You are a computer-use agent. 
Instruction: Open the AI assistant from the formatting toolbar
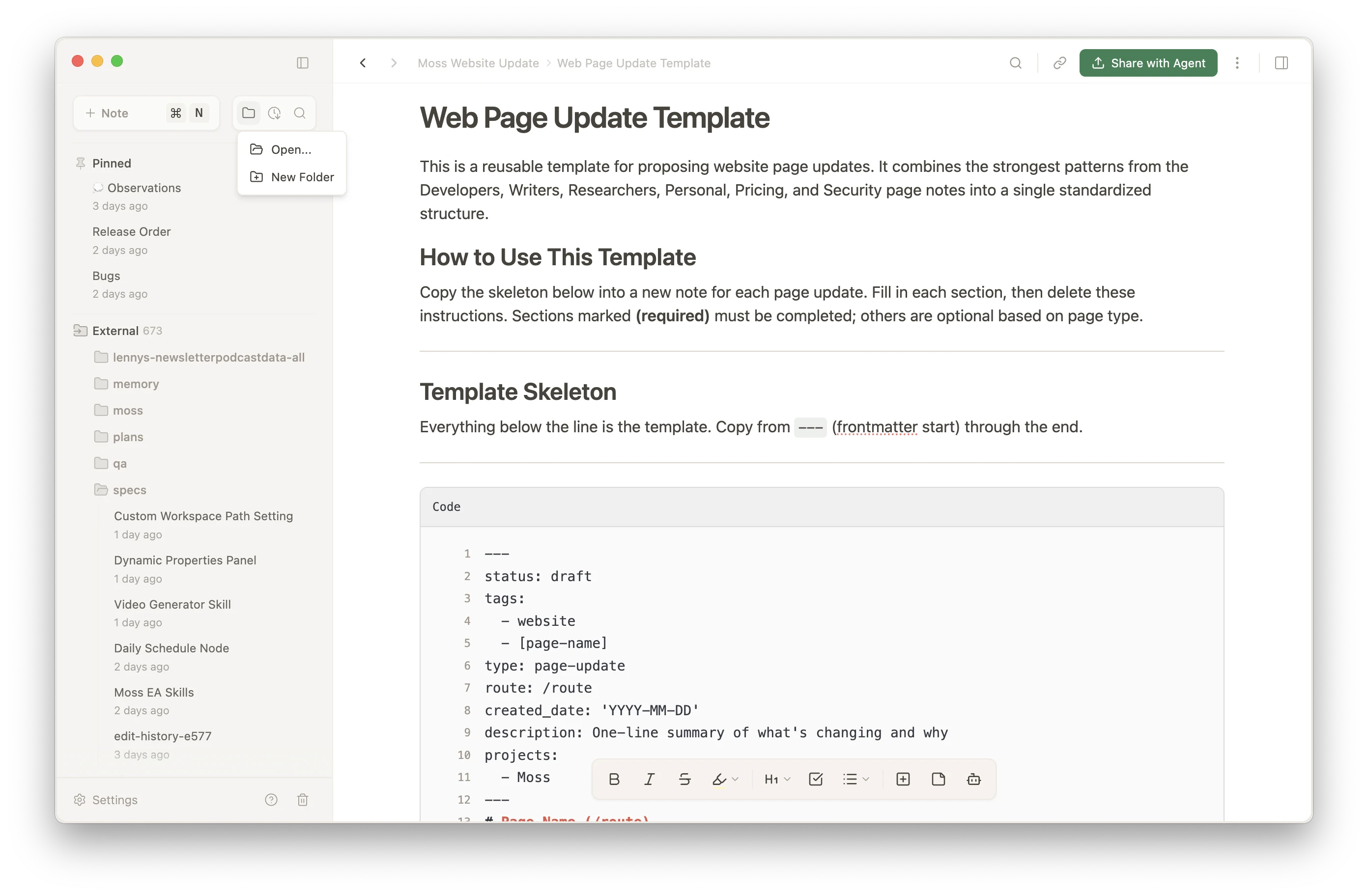[x=974, y=779]
